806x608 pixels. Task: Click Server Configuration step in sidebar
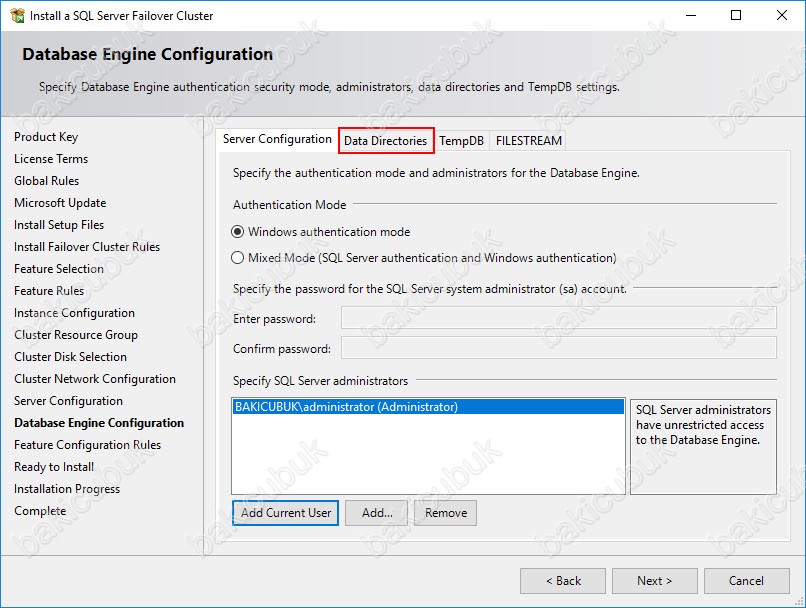click(68, 401)
